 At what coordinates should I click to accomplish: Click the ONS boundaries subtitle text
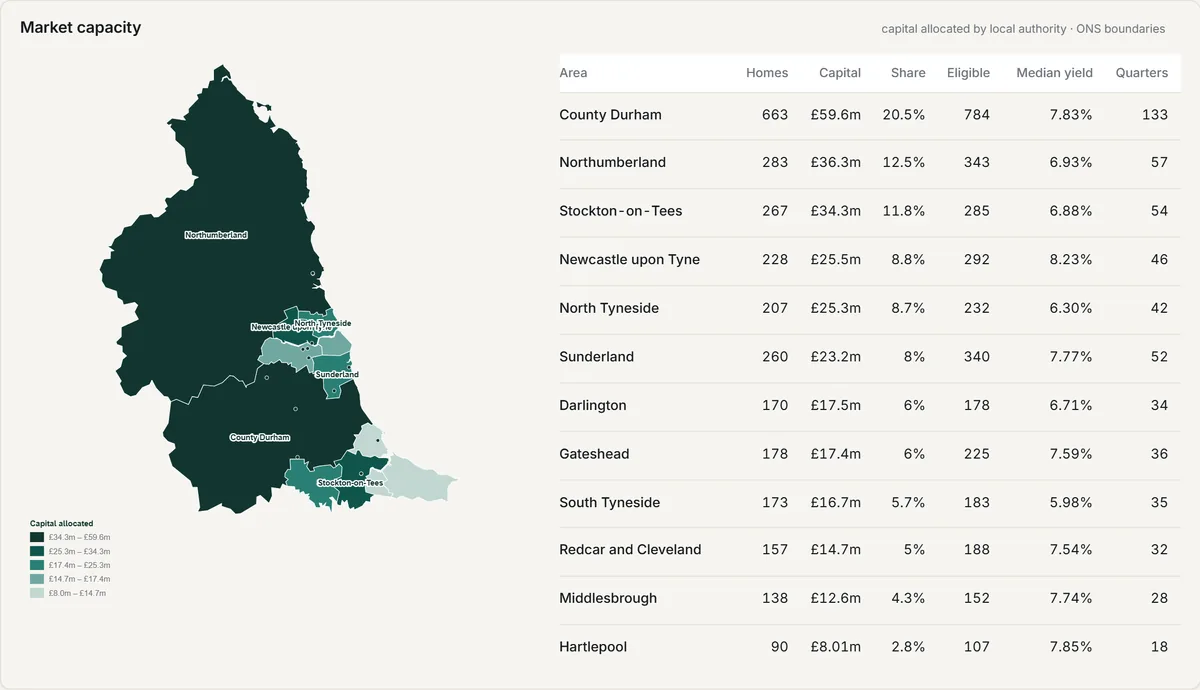point(1121,29)
